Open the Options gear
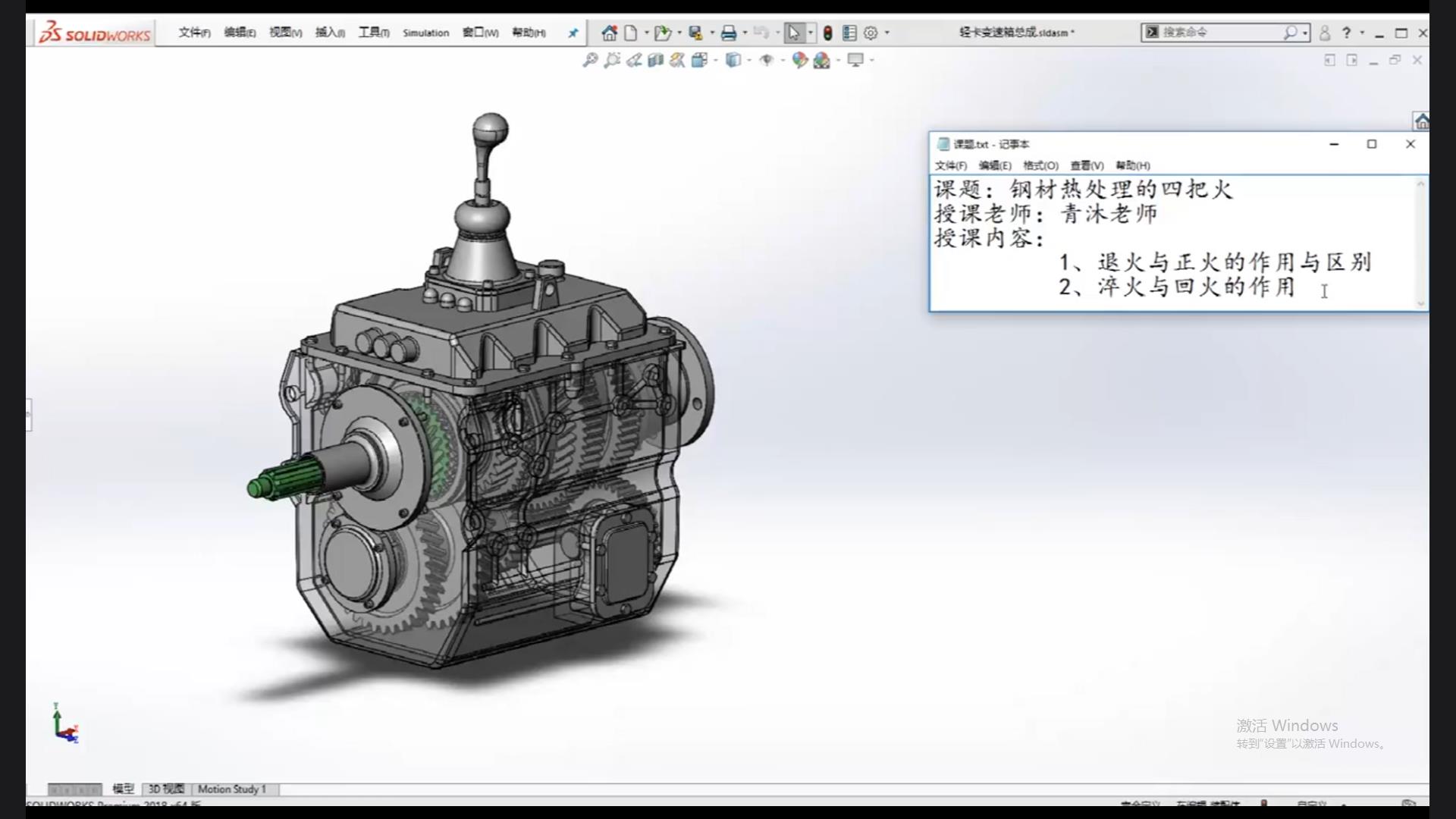Screen dimensions: 1456x819 (871, 33)
